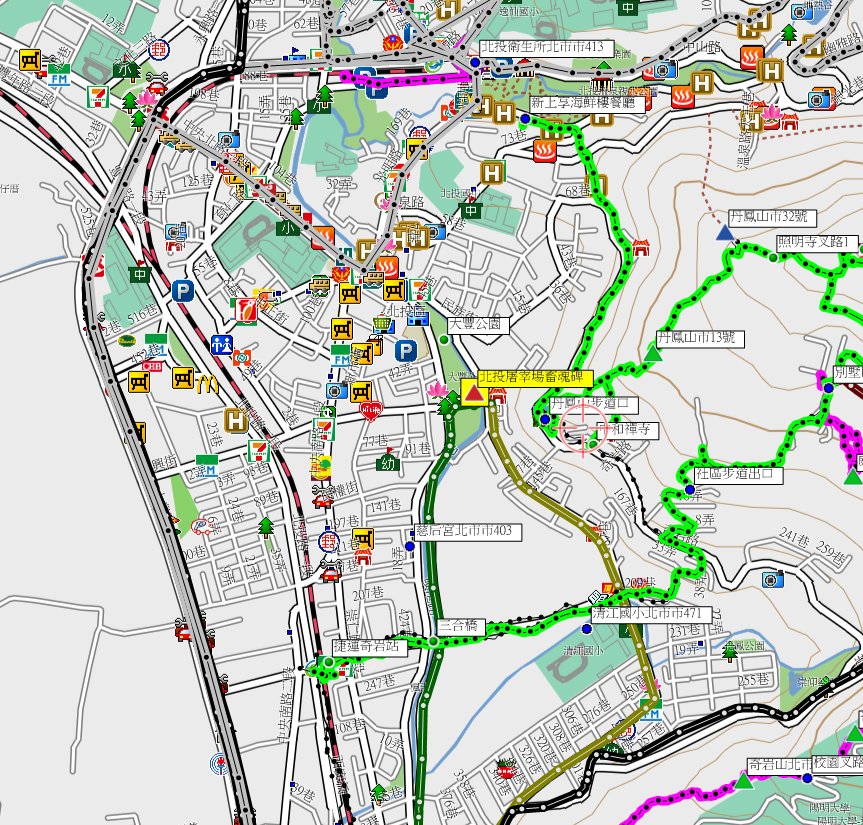Click the 慈后宮北市市403 label
863x825 pixels.
pyautogui.click(x=468, y=531)
